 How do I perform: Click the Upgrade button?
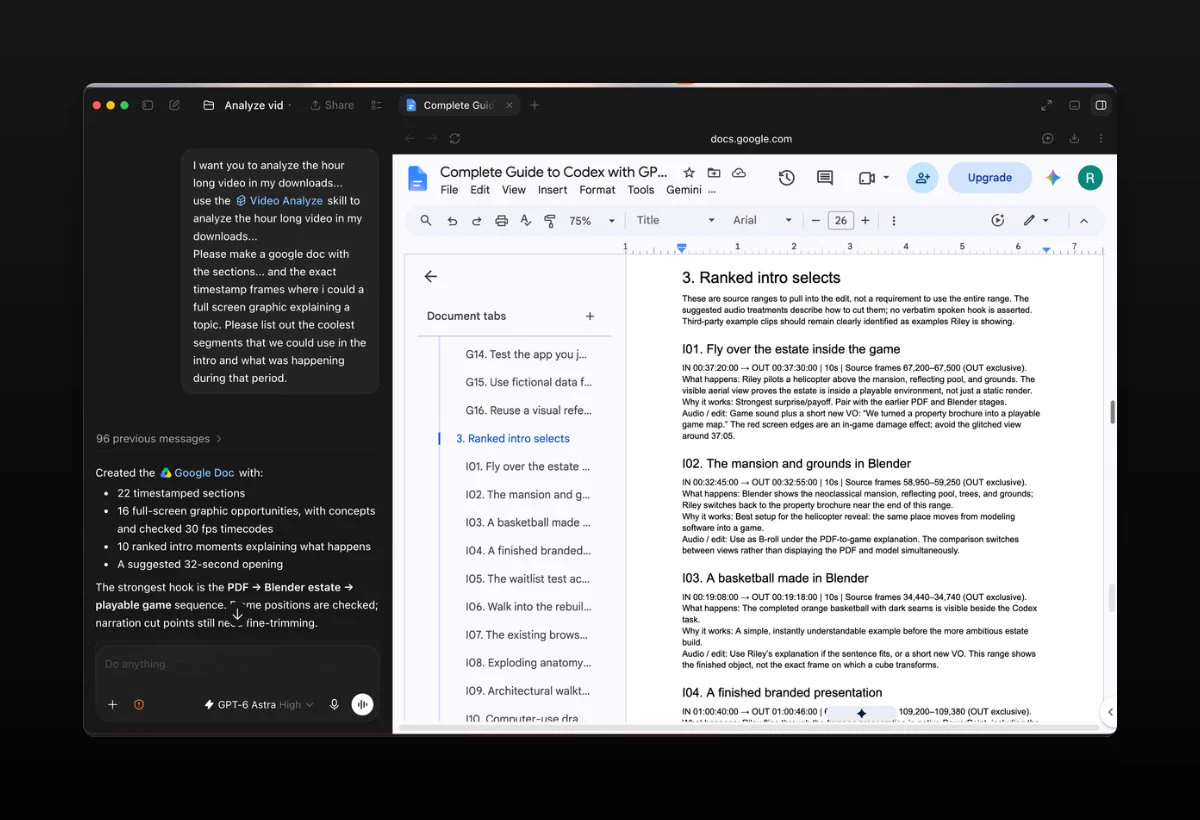point(990,178)
